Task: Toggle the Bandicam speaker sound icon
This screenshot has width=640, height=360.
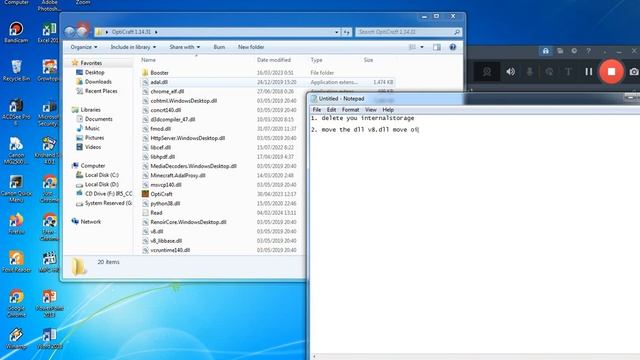Action: pyautogui.click(x=510, y=72)
